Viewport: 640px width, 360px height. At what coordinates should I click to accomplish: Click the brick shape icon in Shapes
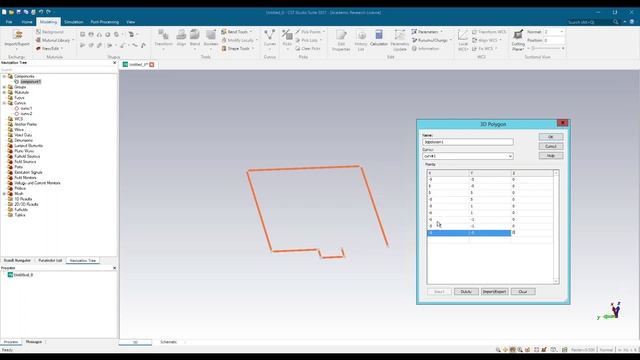coord(82,34)
